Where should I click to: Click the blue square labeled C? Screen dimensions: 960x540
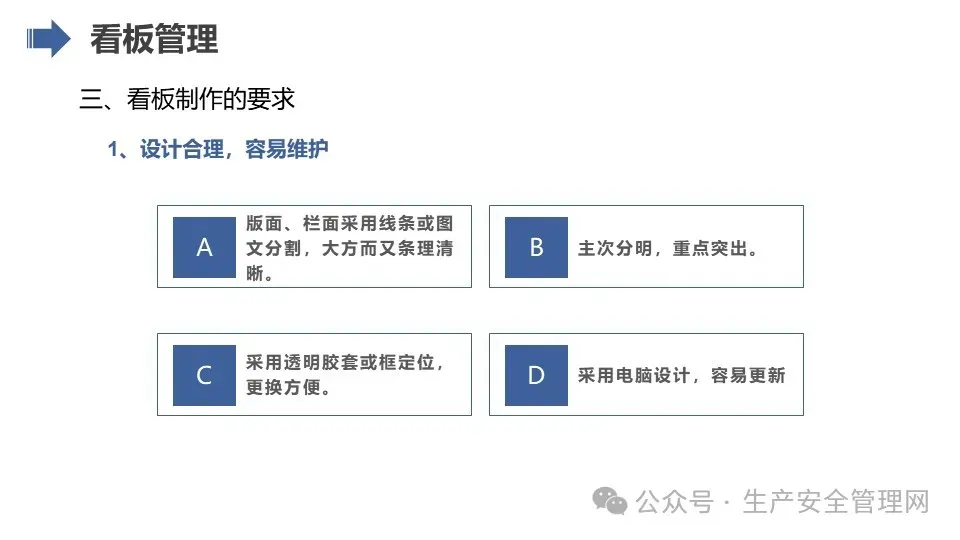pos(204,375)
